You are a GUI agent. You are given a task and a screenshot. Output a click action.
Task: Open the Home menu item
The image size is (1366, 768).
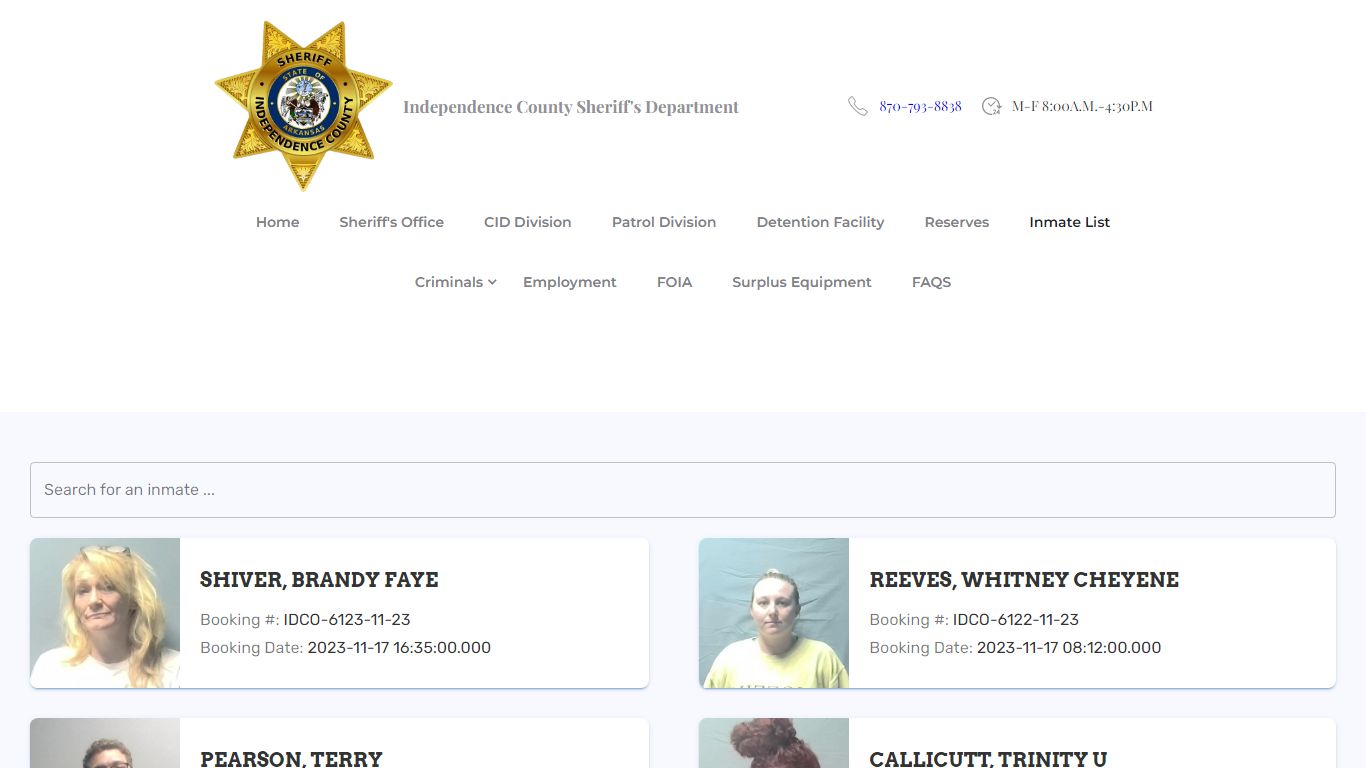(x=278, y=222)
